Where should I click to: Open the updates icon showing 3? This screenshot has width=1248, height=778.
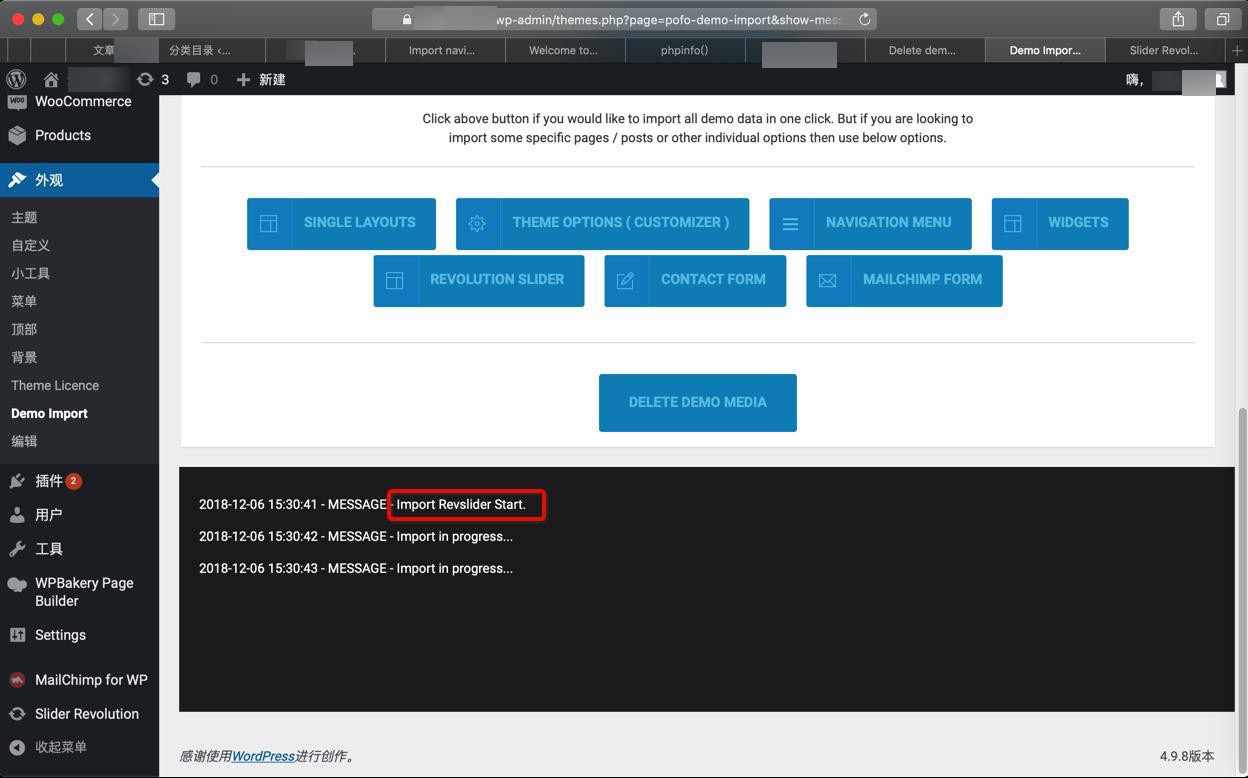pyautogui.click(x=153, y=79)
